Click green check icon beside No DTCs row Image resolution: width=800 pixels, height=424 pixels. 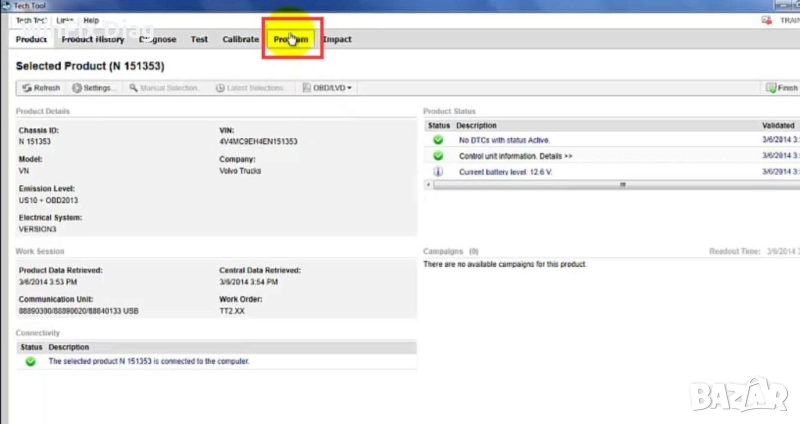[438, 140]
